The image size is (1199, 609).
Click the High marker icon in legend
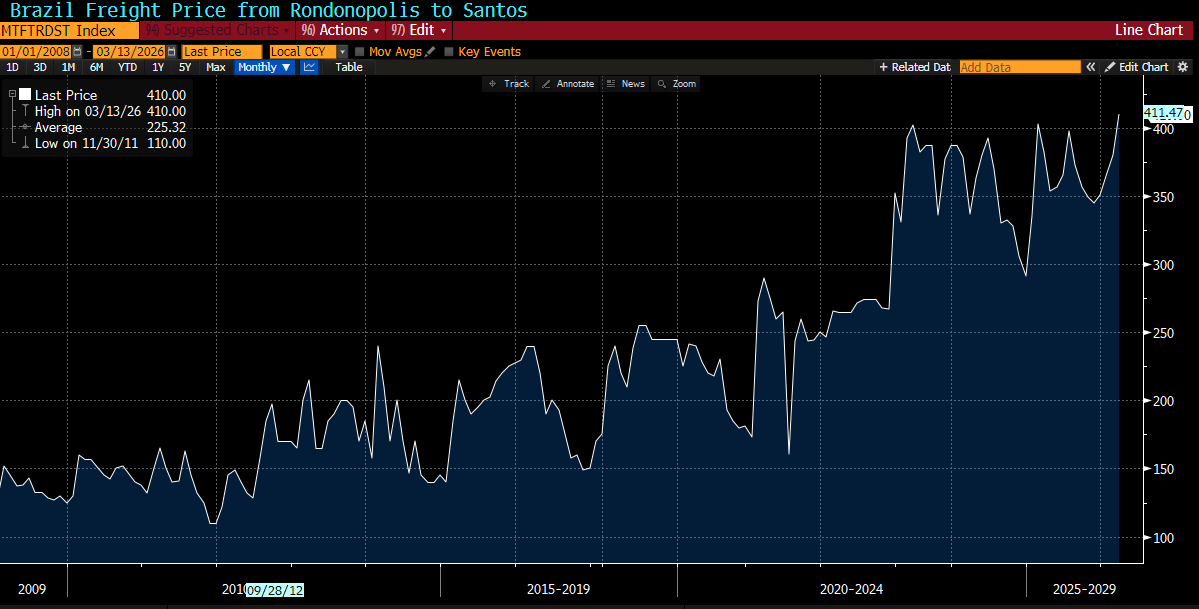tap(25, 111)
